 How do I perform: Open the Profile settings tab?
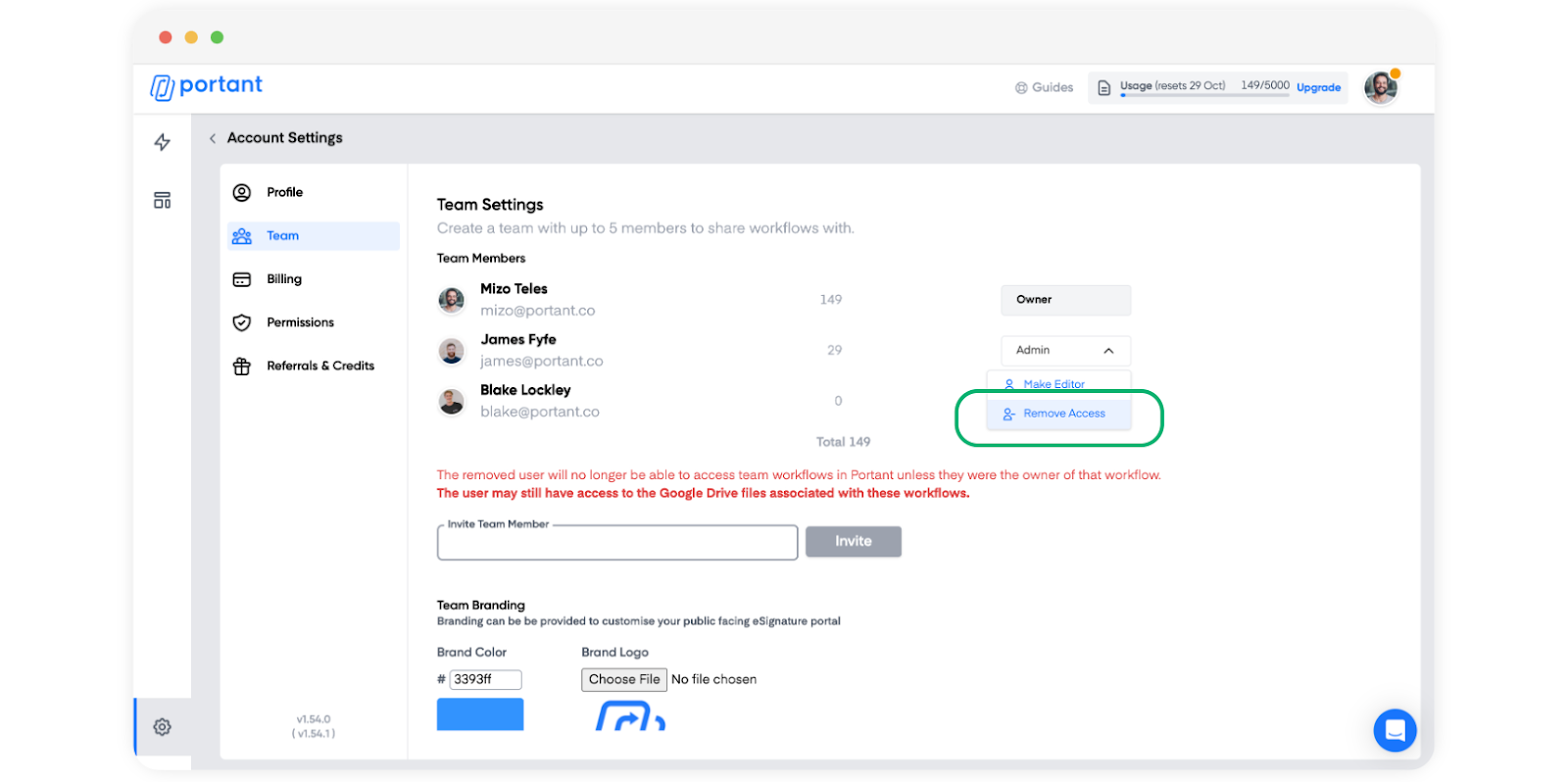(314, 192)
